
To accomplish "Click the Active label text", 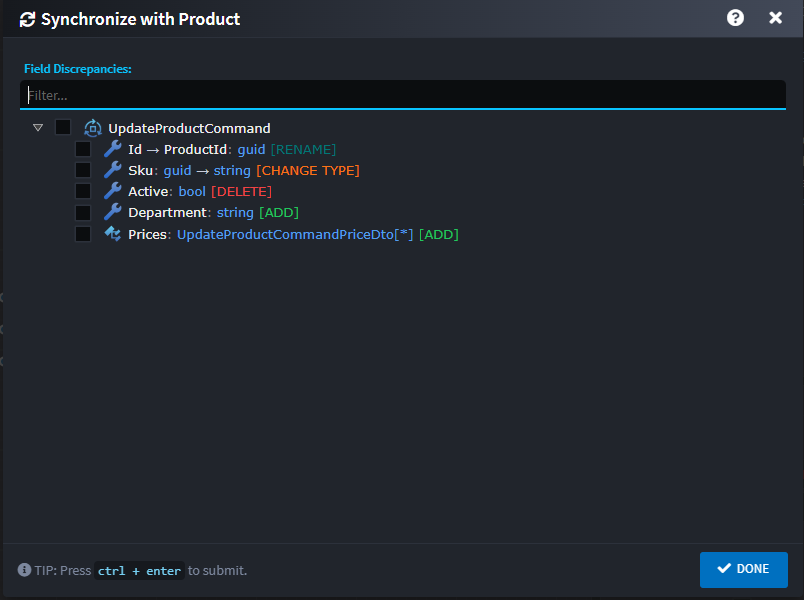I will (x=148, y=191).
